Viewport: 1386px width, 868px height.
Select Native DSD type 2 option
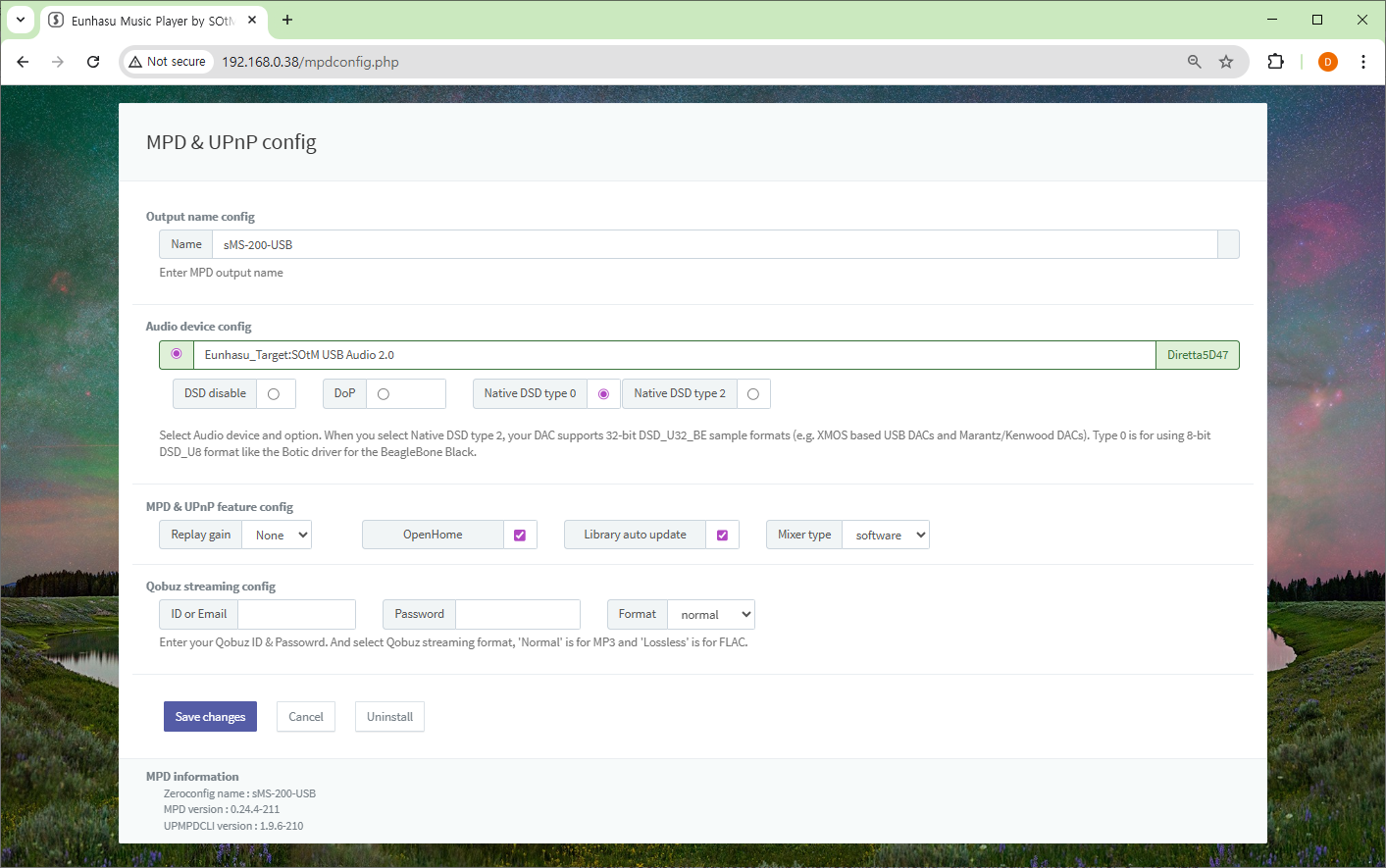point(753,394)
